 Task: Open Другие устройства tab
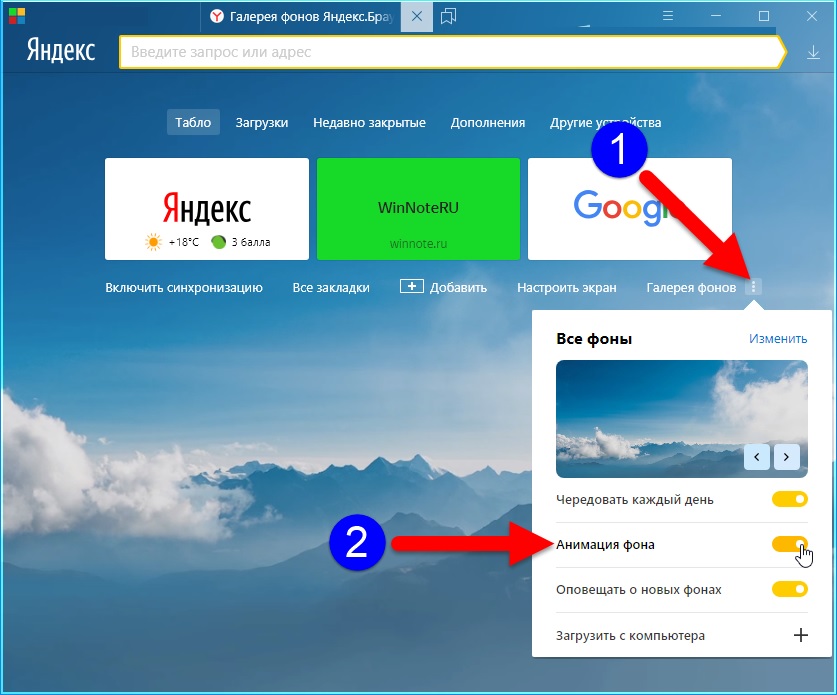point(605,123)
